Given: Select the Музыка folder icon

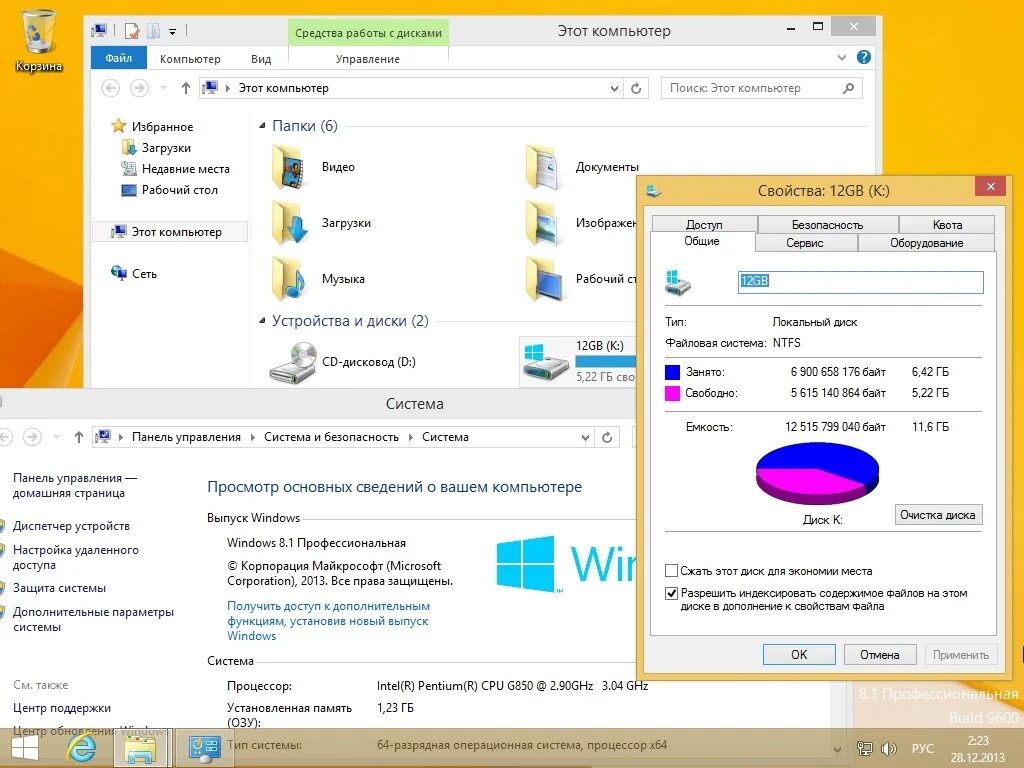Looking at the screenshot, I should point(289,279).
